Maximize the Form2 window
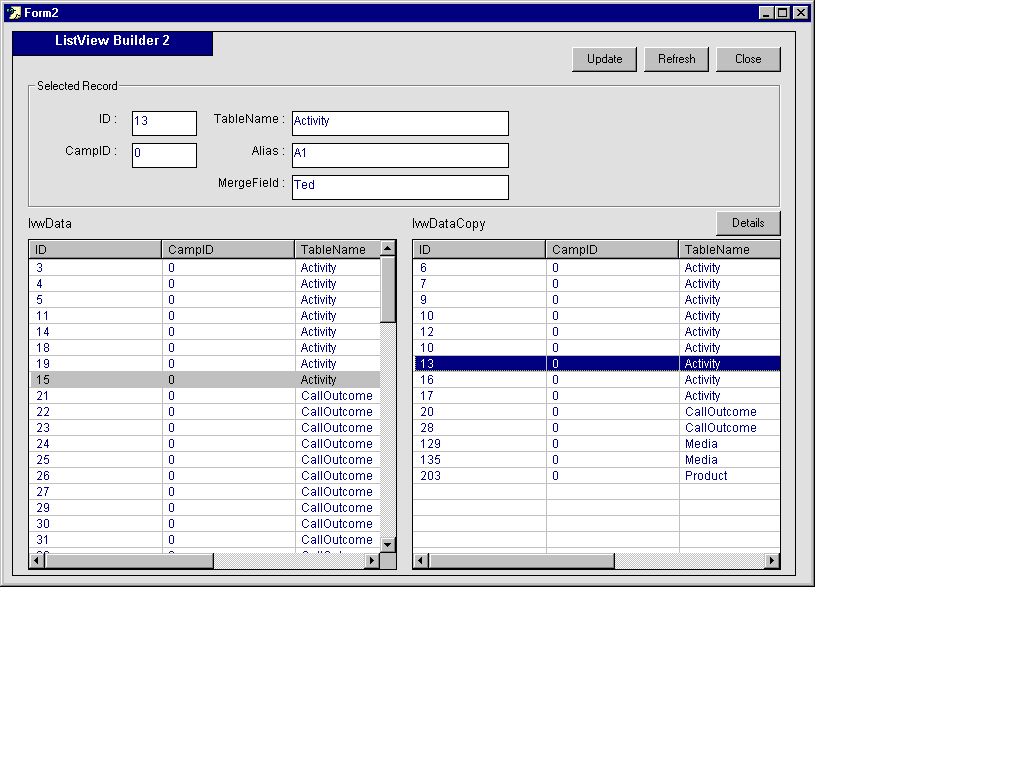Screen dimensions: 1024x768 783,12
